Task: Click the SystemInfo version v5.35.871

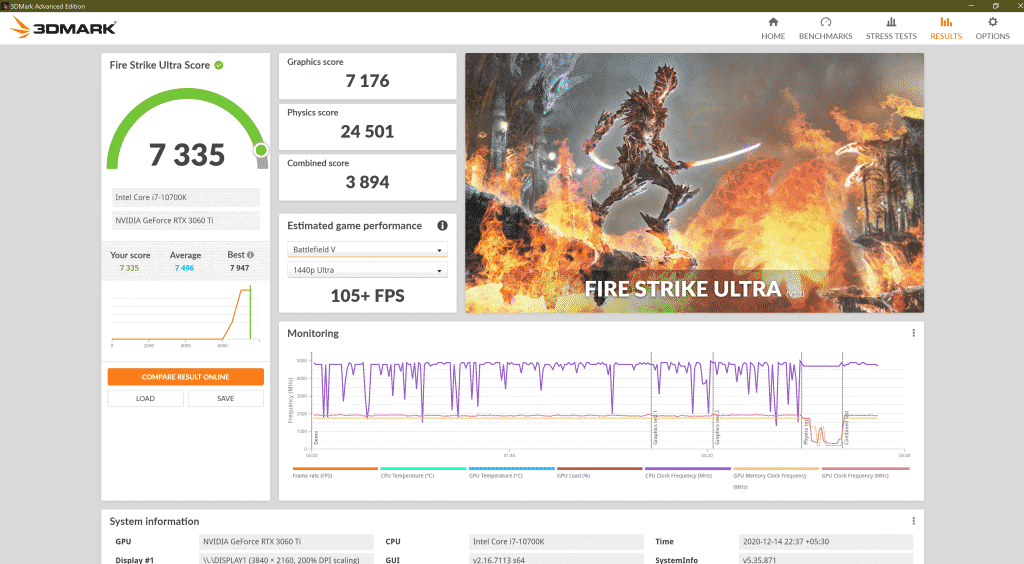Action: pyautogui.click(x=825, y=559)
